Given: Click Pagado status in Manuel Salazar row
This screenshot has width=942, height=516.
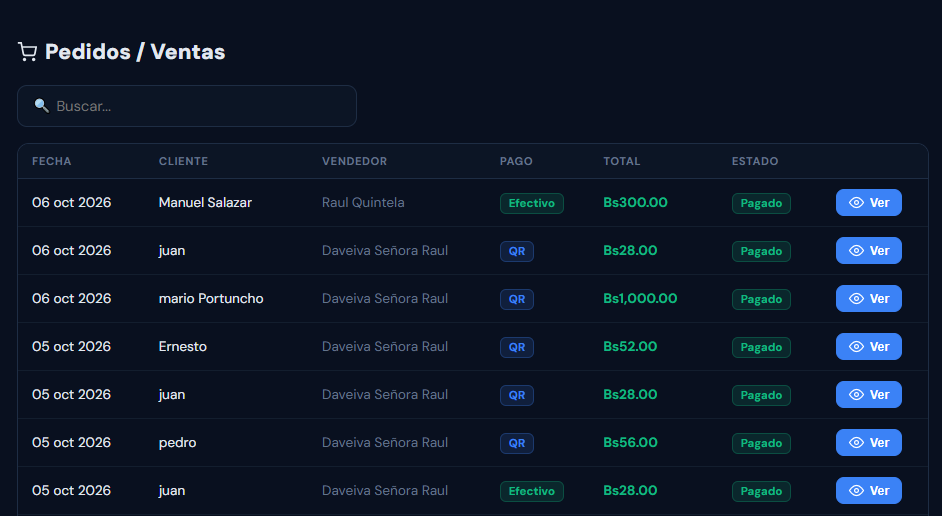Looking at the screenshot, I should click(x=761, y=203).
